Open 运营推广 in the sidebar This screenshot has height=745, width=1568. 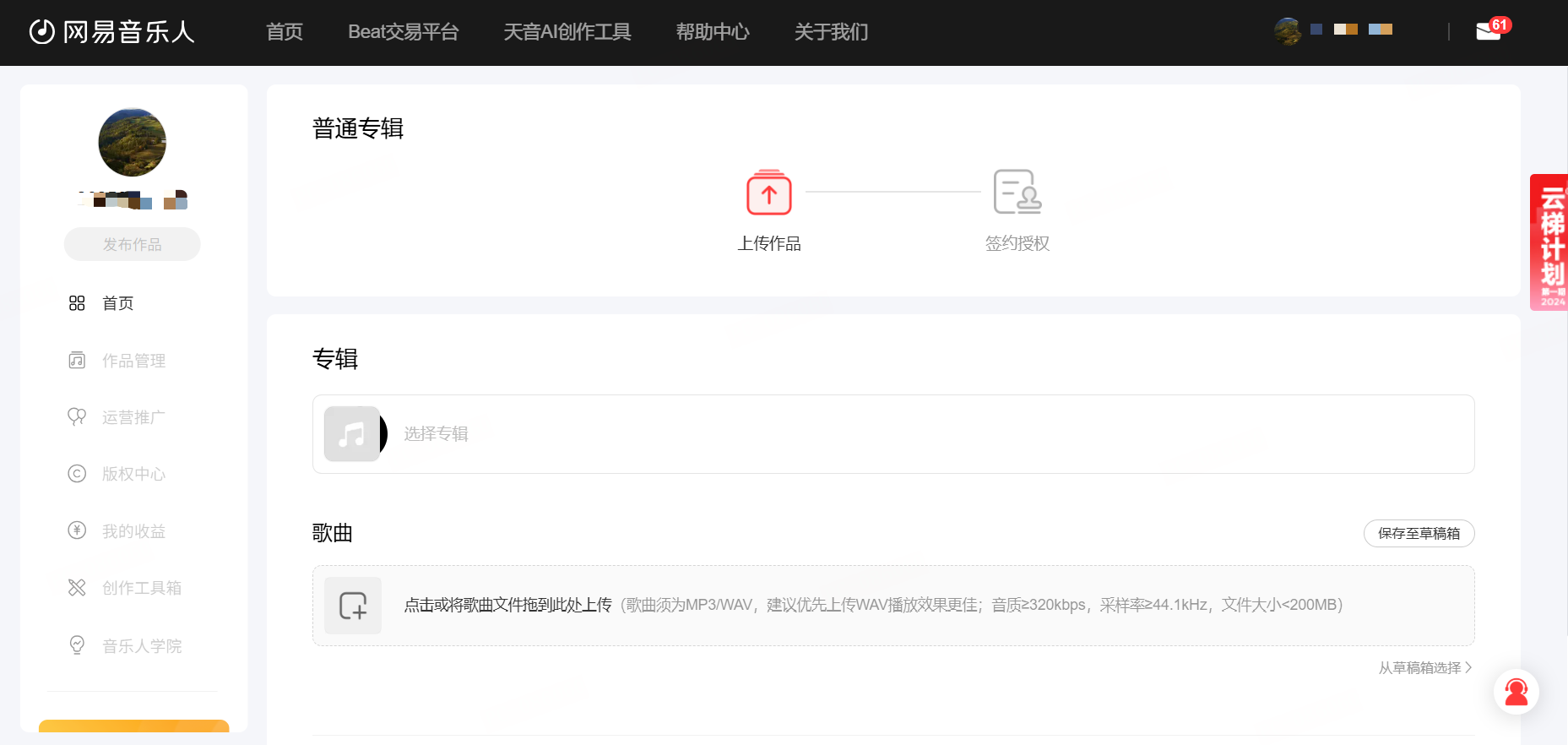(x=133, y=417)
